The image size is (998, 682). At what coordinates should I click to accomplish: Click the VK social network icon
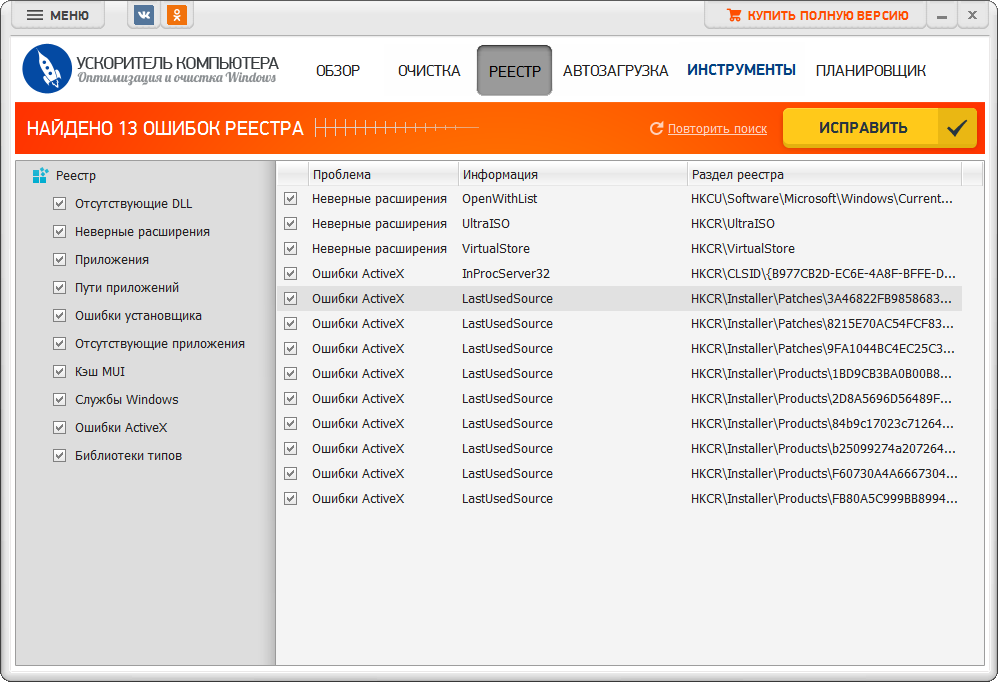click(x=143, y=15)
